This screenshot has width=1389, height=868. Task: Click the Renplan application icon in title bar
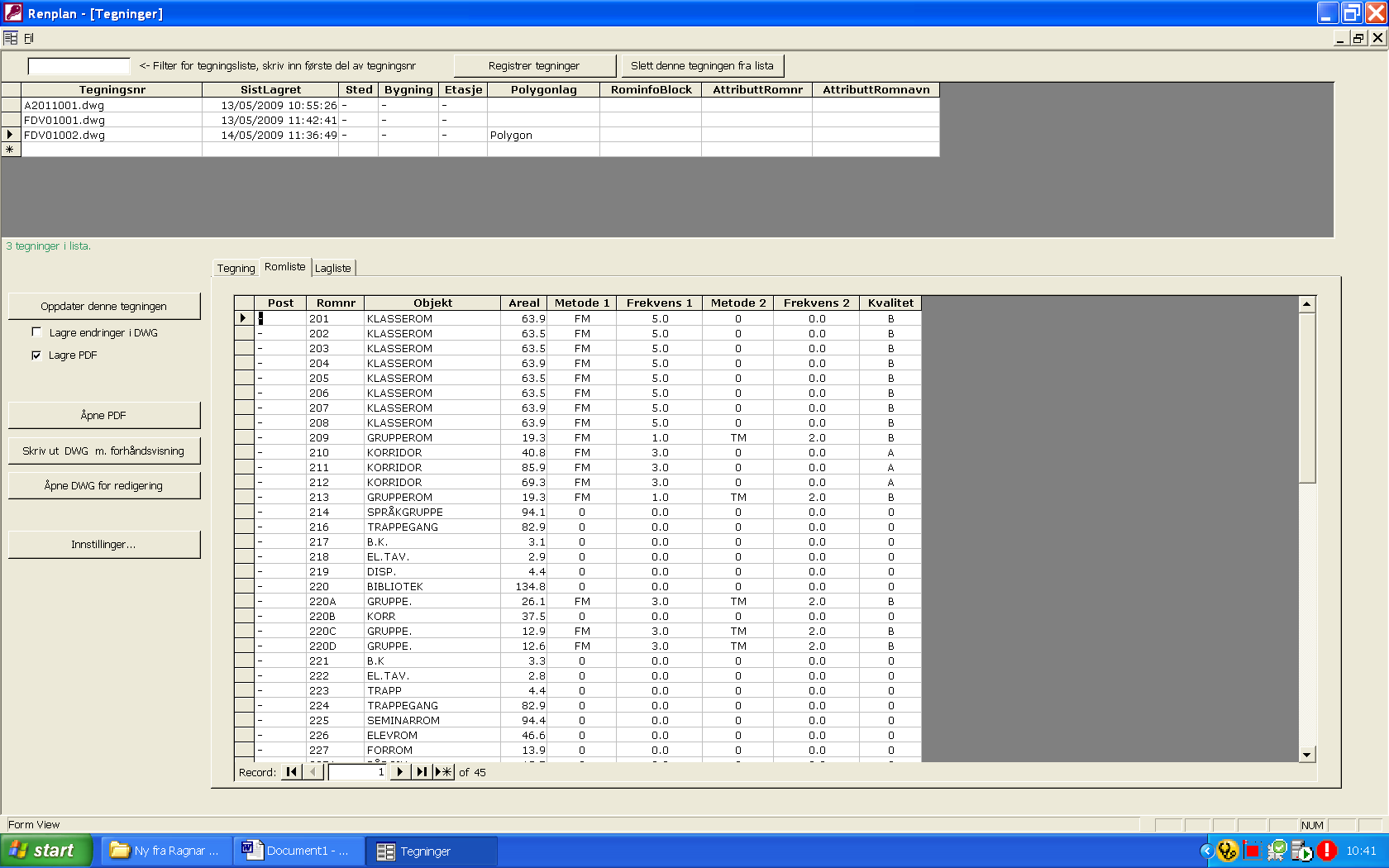click(x=13, y=13)
